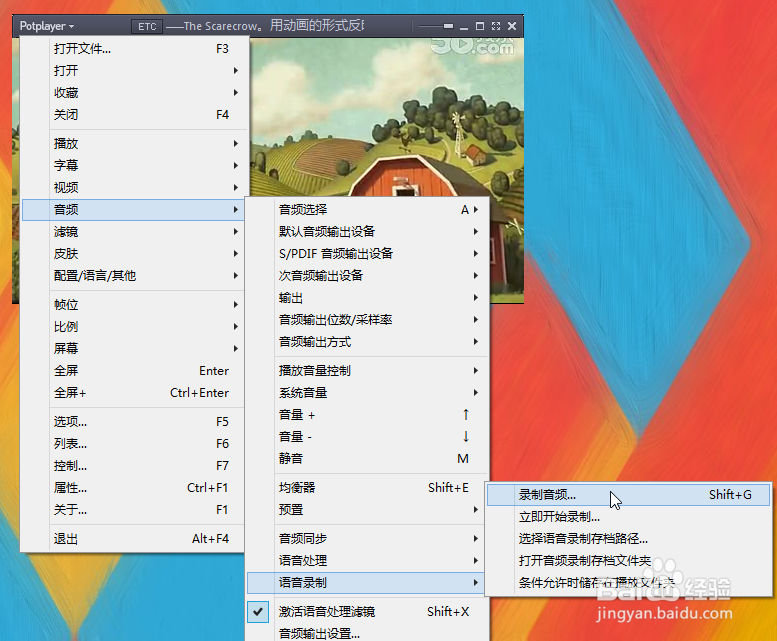The height and width of the screenshot is (641, 777).
Task: Maximize the Potplayer window
Action: point(480,26)
